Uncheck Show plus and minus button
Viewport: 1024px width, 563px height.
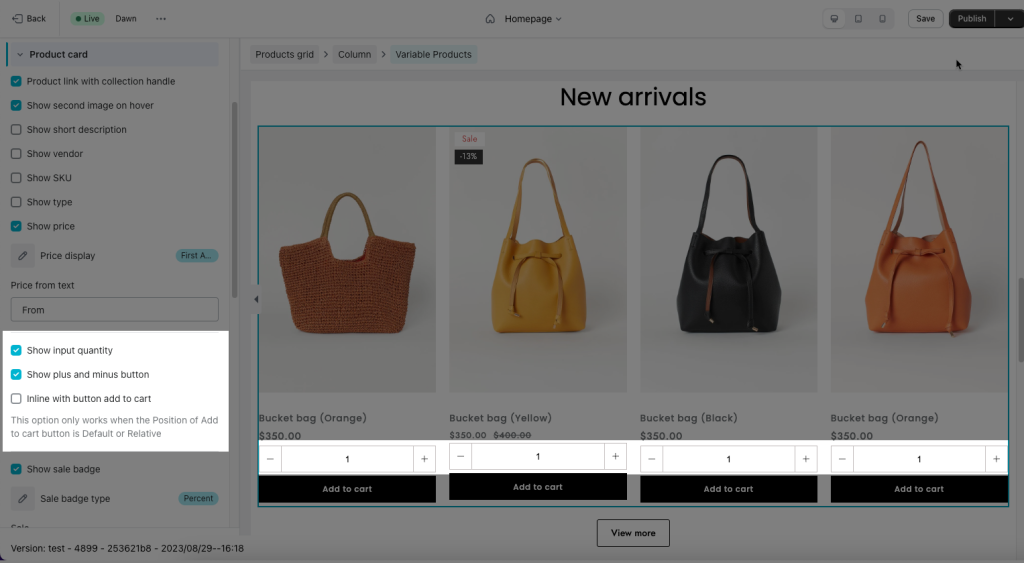[x=16, y=374]
